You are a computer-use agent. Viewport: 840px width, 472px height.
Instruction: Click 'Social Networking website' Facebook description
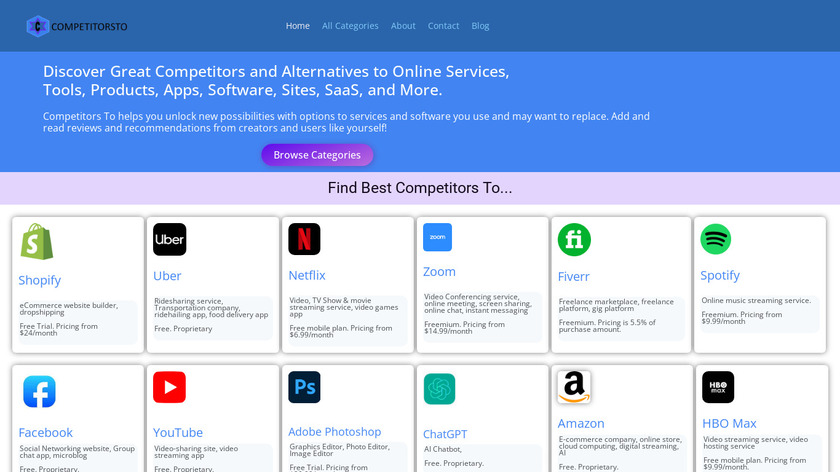pyautogui.click(x=77, y=452)
